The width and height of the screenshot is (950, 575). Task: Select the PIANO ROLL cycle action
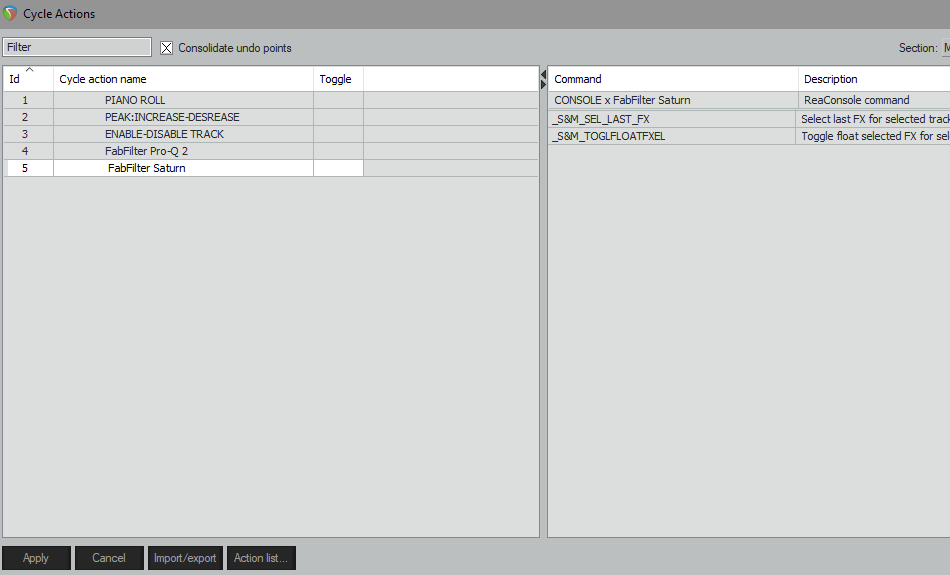coord(183,100)
